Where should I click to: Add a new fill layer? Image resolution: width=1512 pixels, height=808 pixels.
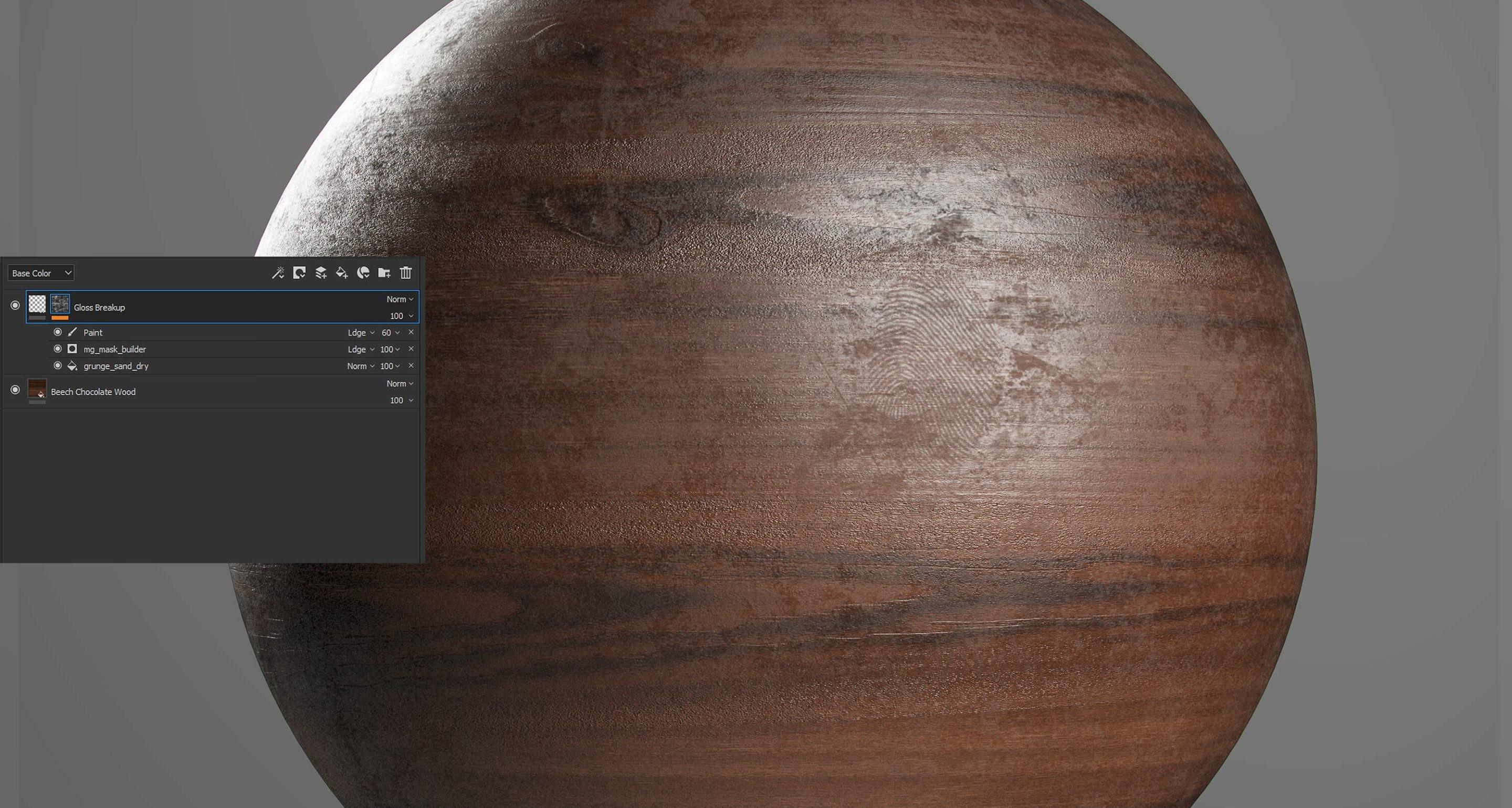click(342, 273)
